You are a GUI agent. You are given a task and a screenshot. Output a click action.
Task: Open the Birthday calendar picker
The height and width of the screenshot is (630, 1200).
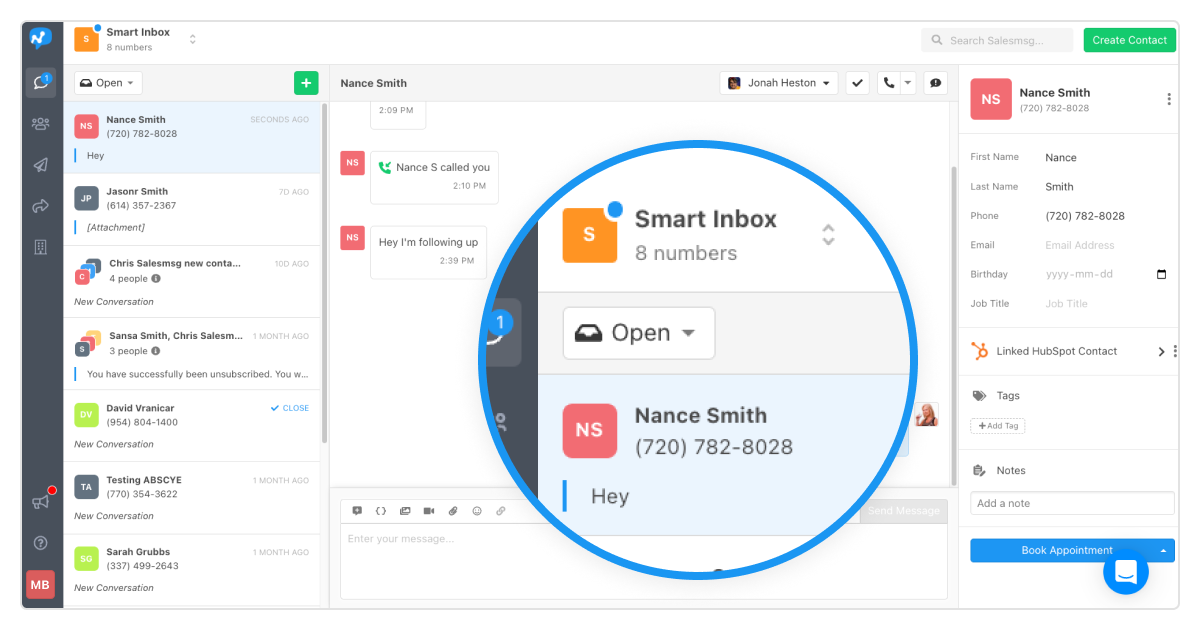(1161, 274)
